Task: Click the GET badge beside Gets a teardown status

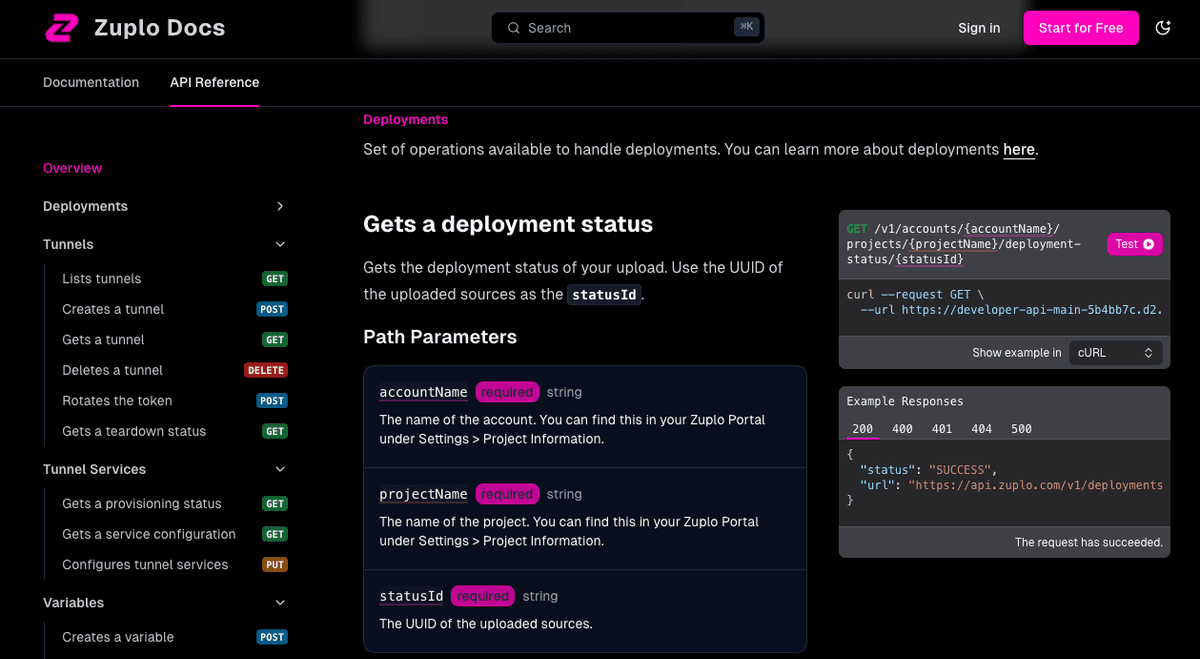Action: (274, 431)
